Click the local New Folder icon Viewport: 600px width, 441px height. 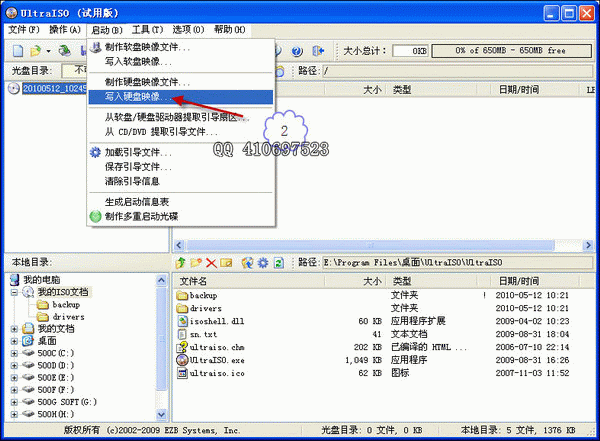point(196,263)
